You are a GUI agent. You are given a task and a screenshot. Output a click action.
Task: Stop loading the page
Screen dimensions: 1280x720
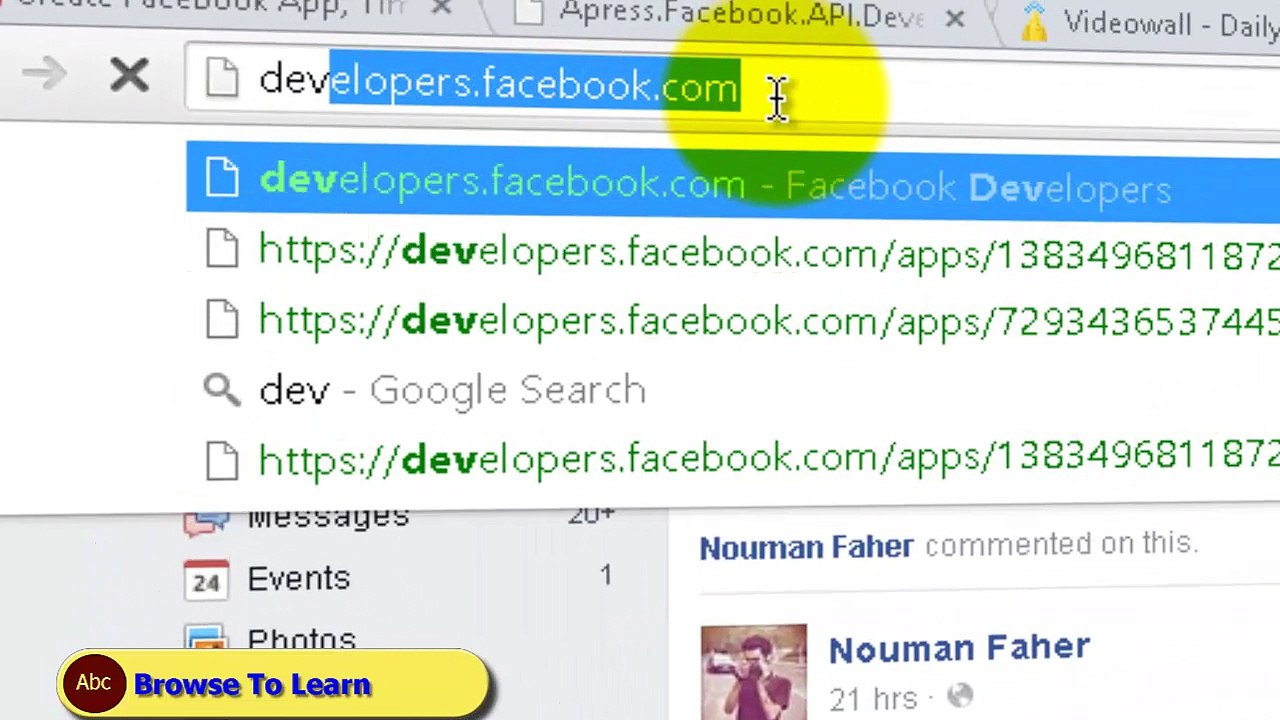click(x=129, y=76)
